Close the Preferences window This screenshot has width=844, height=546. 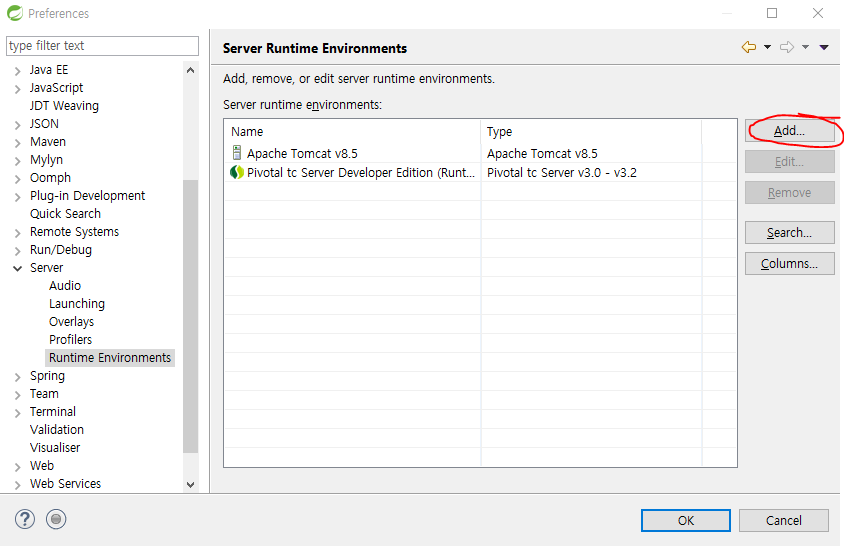click(818, 13)
